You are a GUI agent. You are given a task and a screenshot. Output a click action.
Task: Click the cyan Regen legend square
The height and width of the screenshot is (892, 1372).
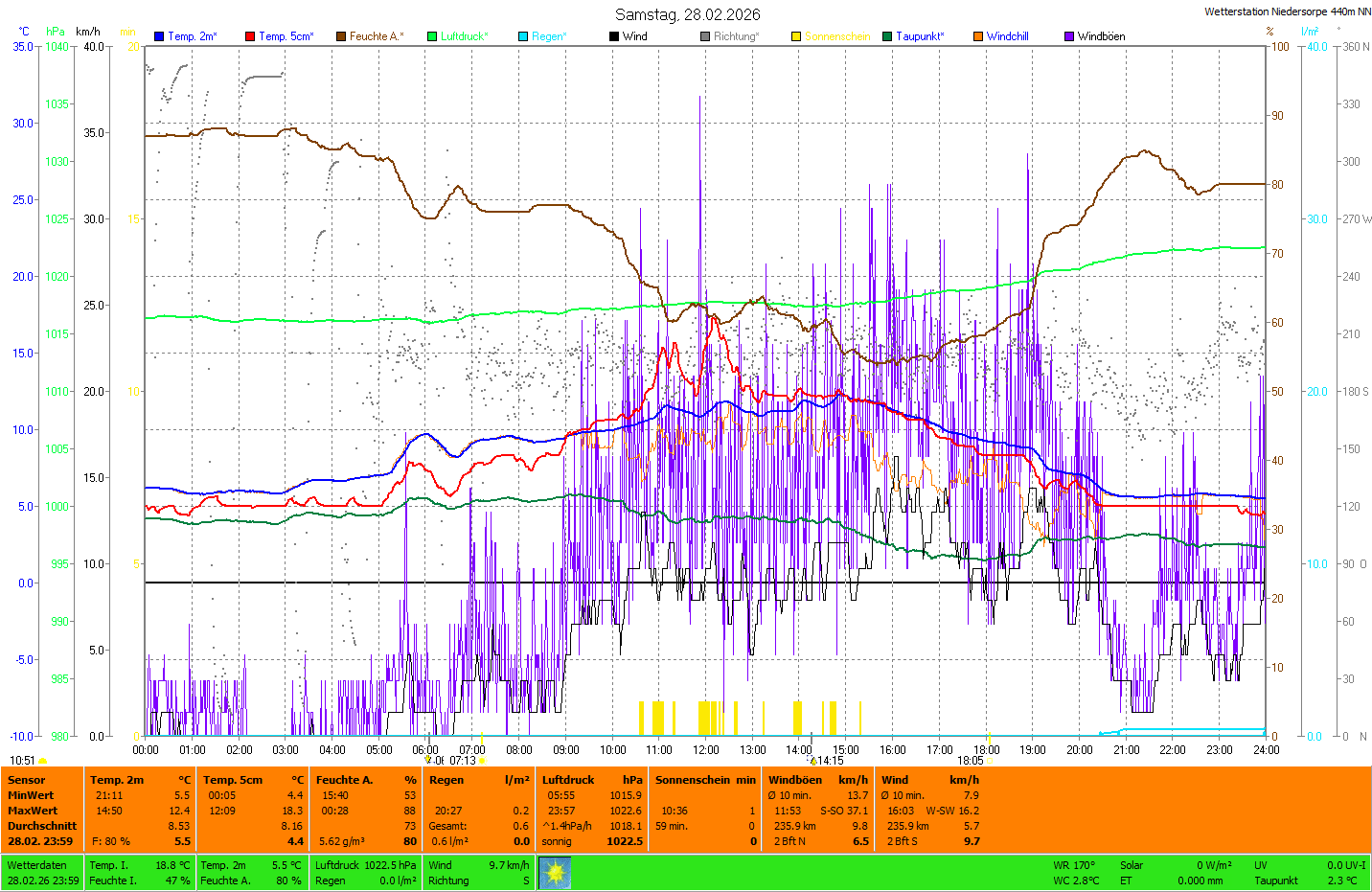click(x=523, y=36)
